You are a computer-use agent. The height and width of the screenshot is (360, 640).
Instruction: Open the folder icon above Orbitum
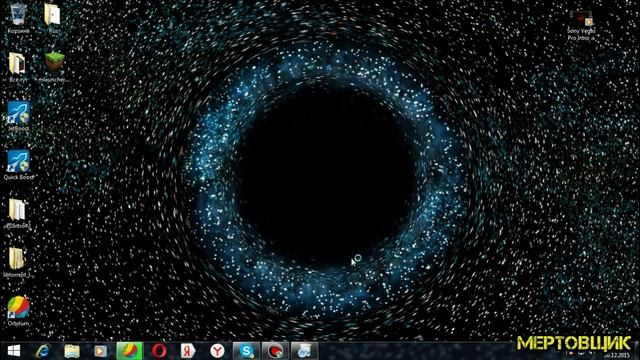17,262
